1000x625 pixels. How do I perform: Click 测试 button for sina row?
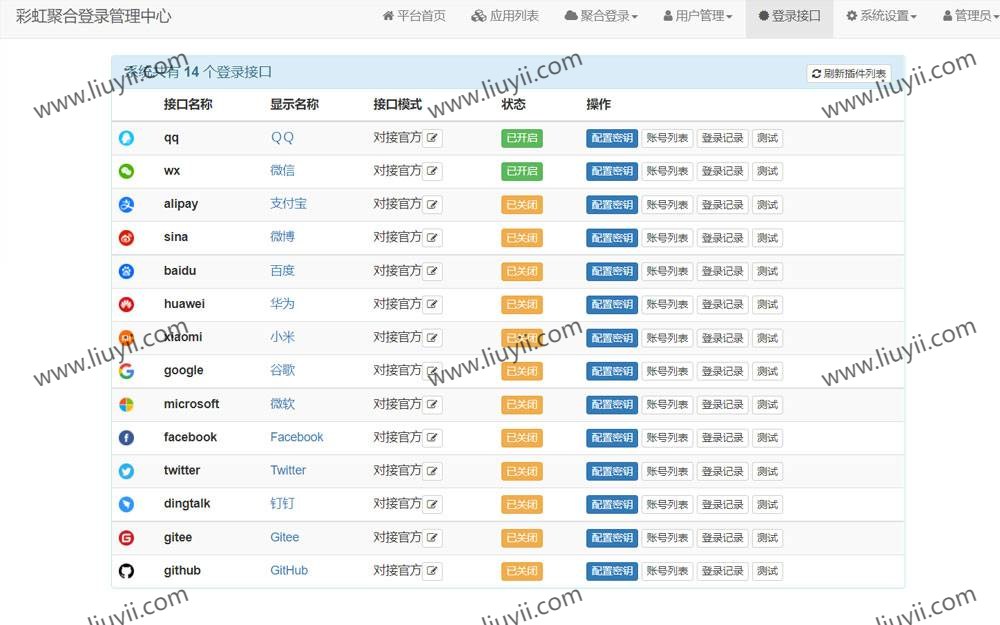click(x=767, y=238)
